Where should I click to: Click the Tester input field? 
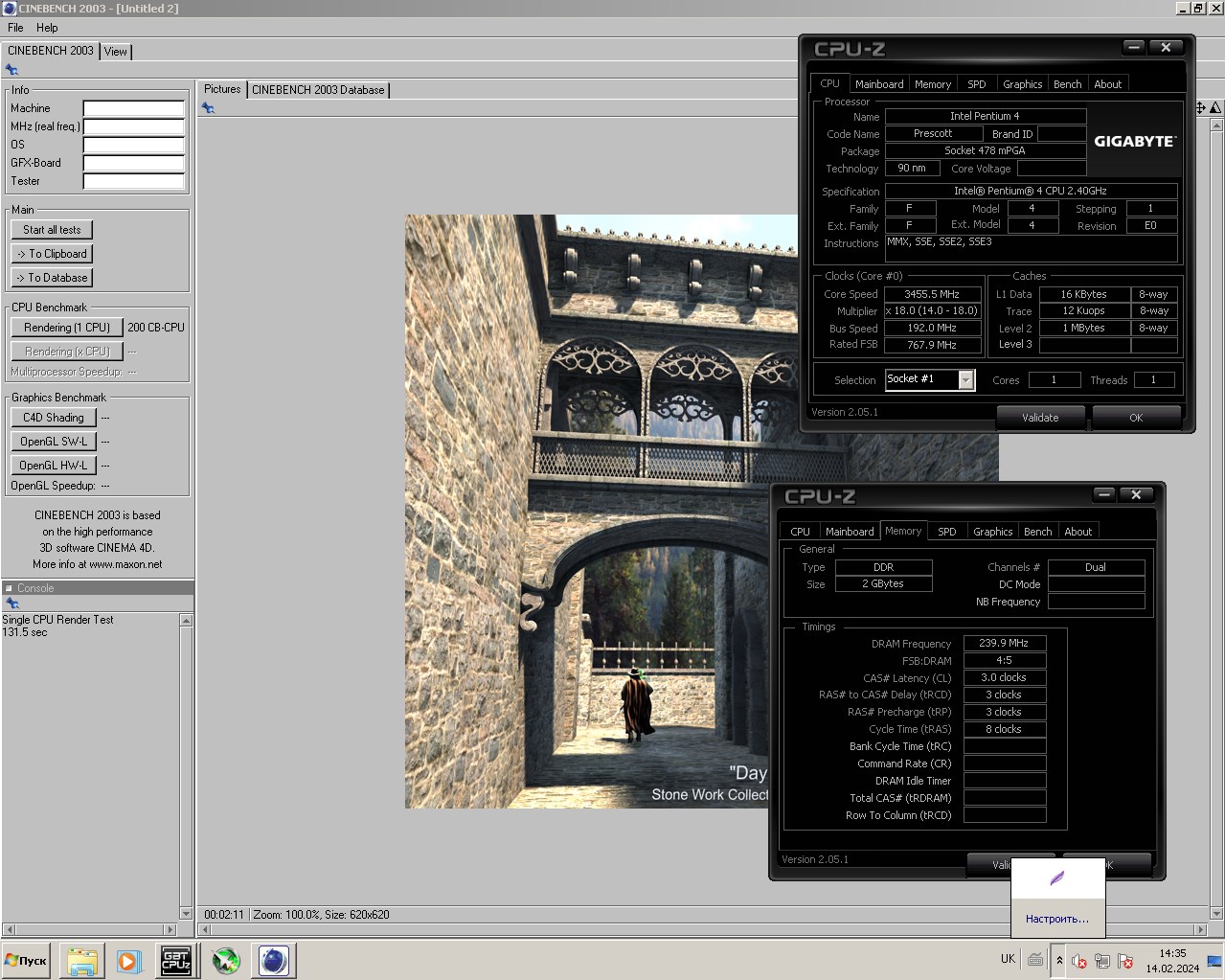pos(133,181)
